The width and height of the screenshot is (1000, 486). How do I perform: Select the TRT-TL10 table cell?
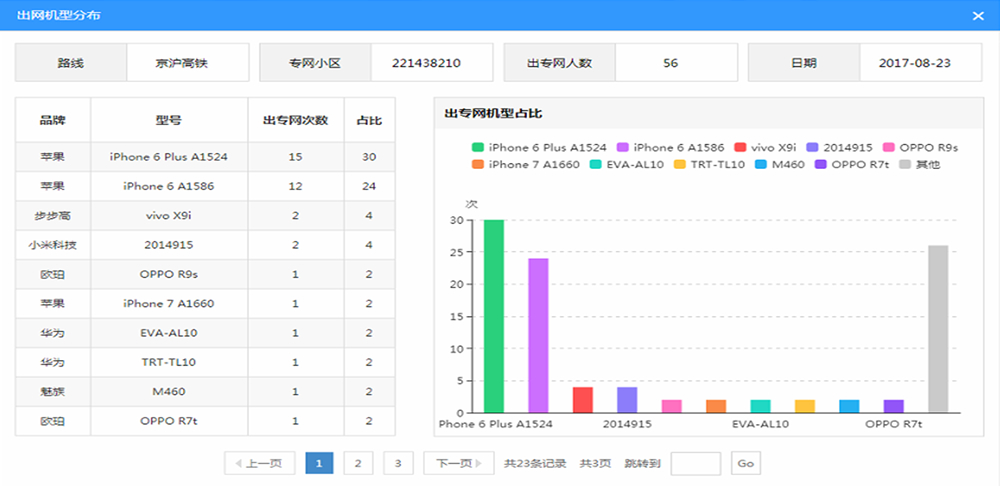coord(169,362)
